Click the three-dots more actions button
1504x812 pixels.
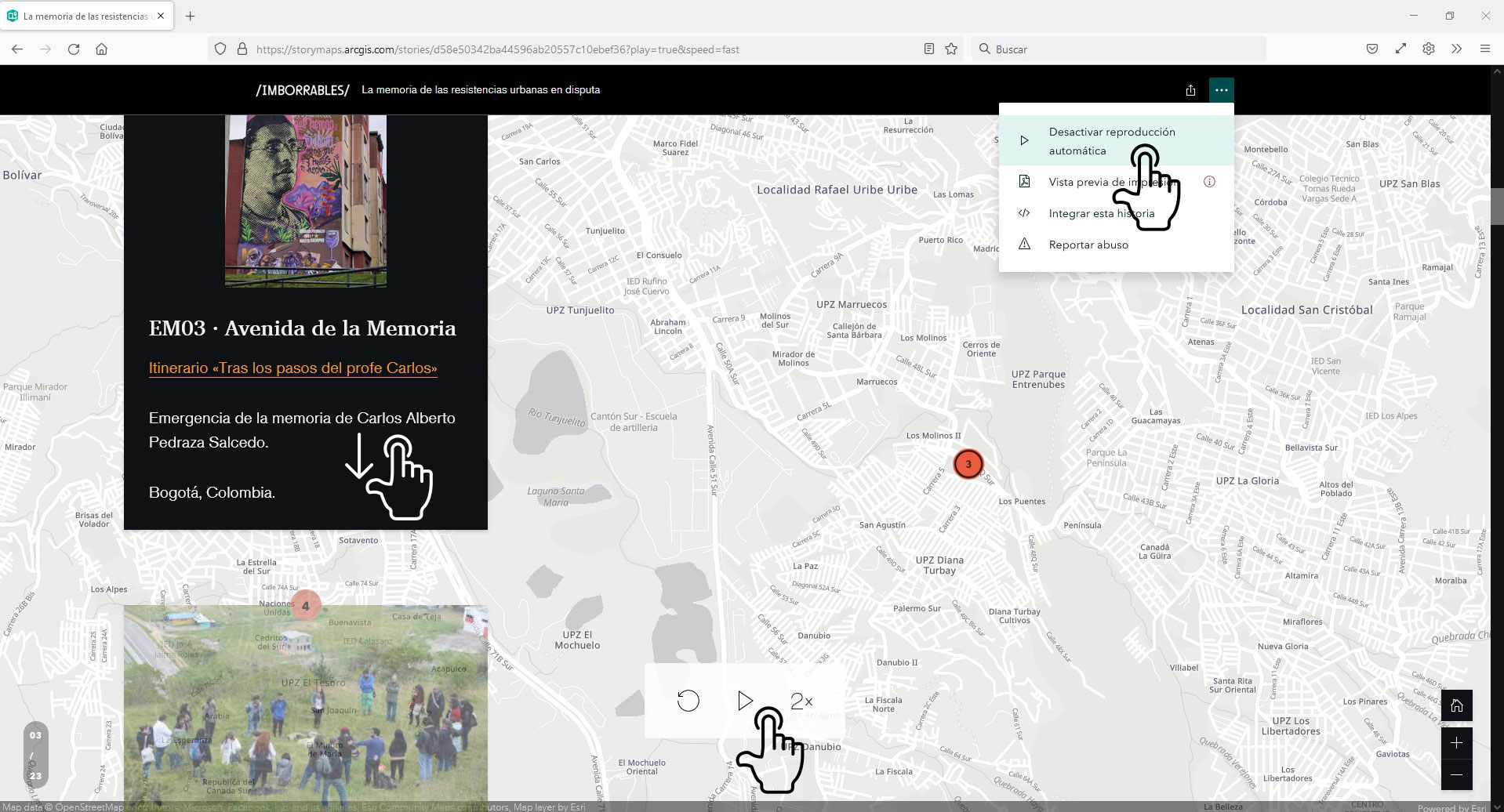click(x=1221, y=90)
